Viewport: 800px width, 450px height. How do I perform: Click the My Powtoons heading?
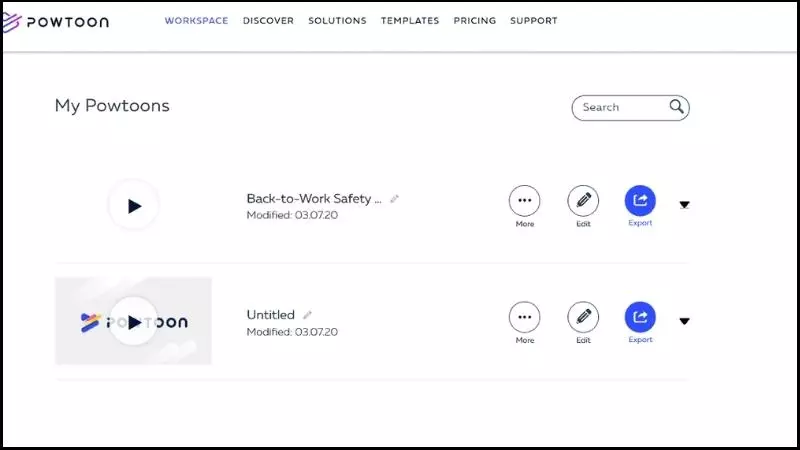112,106
